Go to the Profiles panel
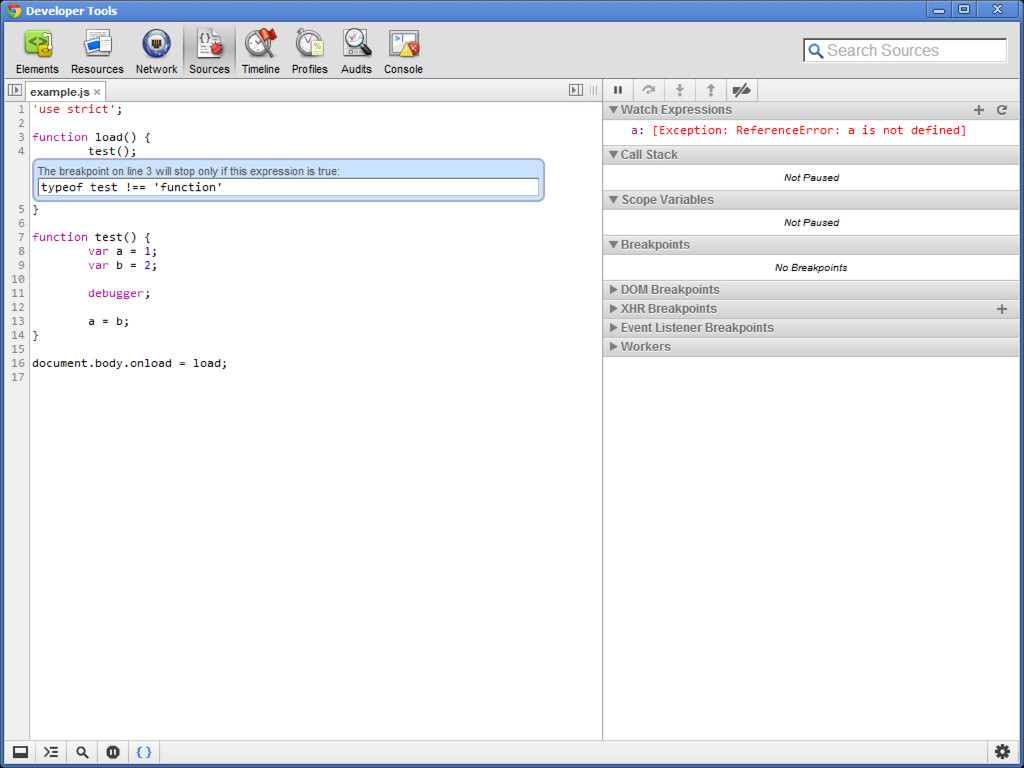 310,52
